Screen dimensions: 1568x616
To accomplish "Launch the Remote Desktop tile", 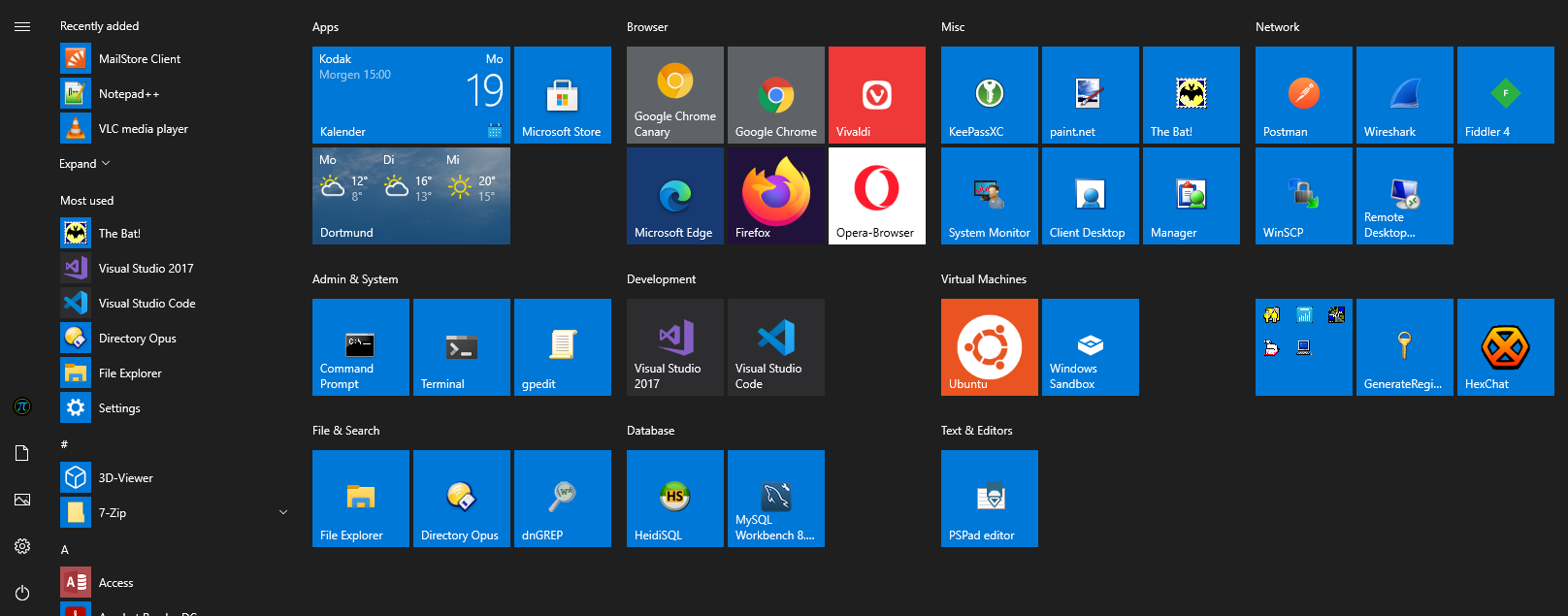I will tap(1405, 196).
